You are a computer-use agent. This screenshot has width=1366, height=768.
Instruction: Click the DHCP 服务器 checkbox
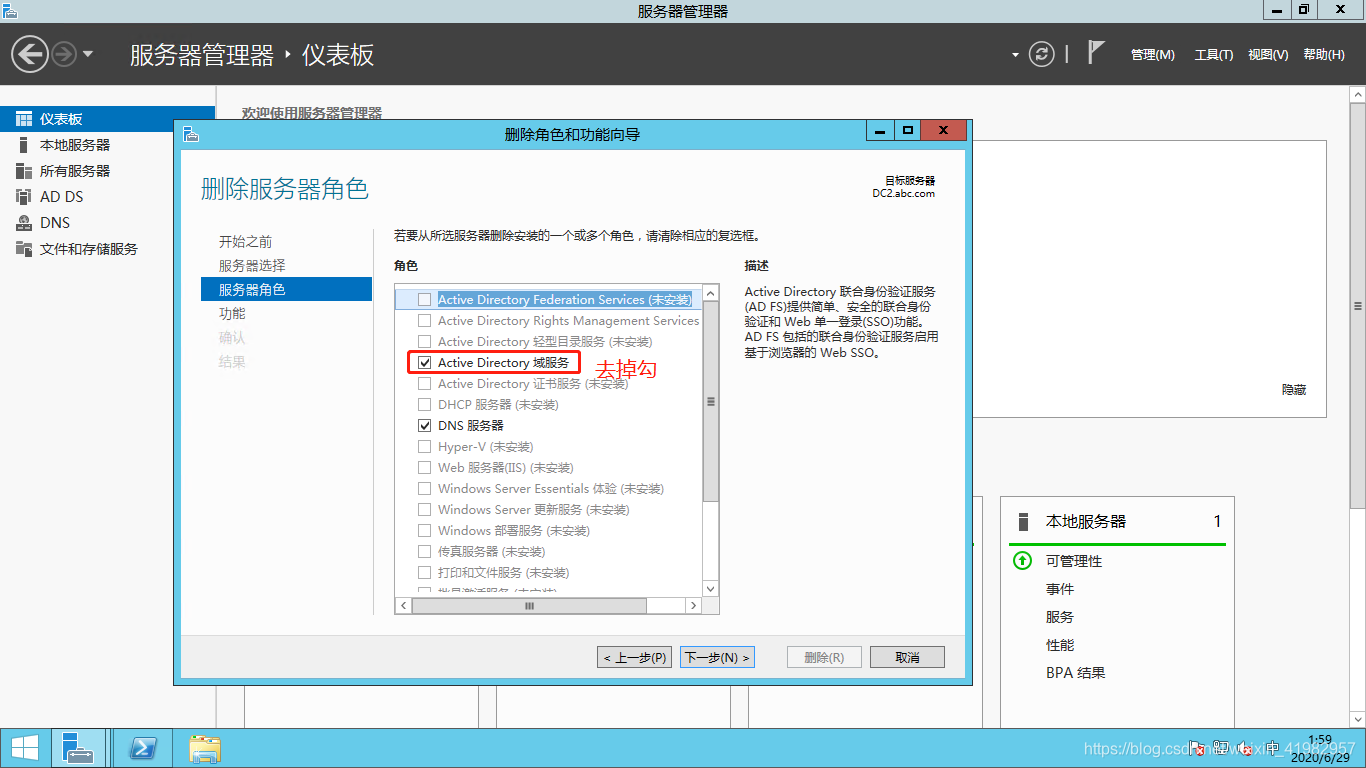click(424, 404)
